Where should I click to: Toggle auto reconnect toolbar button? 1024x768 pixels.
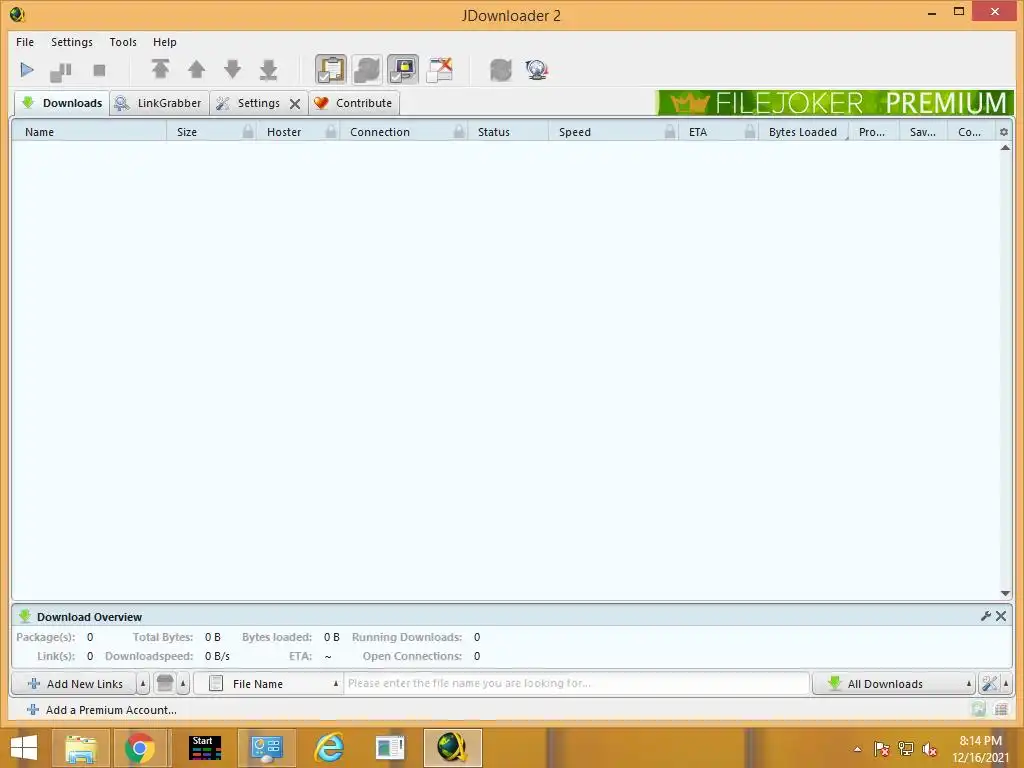click(x=367, y=69)
